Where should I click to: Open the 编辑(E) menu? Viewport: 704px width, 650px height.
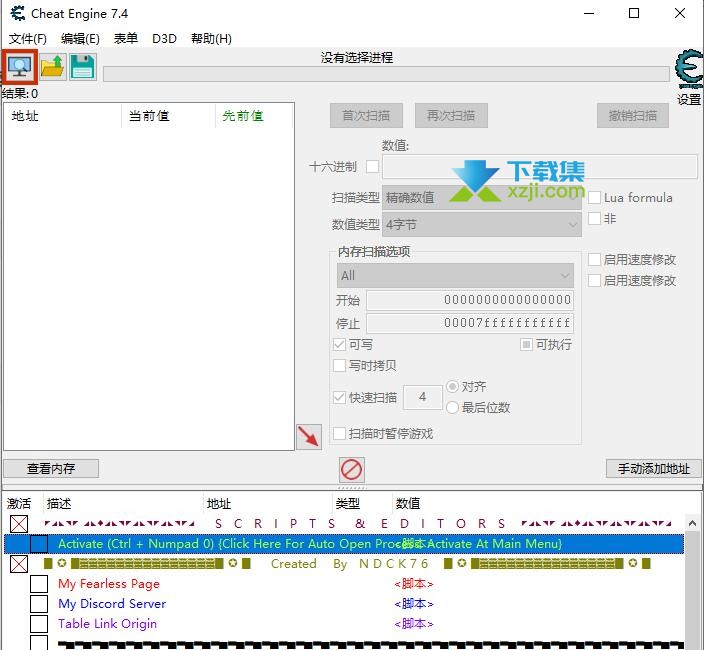80,39
